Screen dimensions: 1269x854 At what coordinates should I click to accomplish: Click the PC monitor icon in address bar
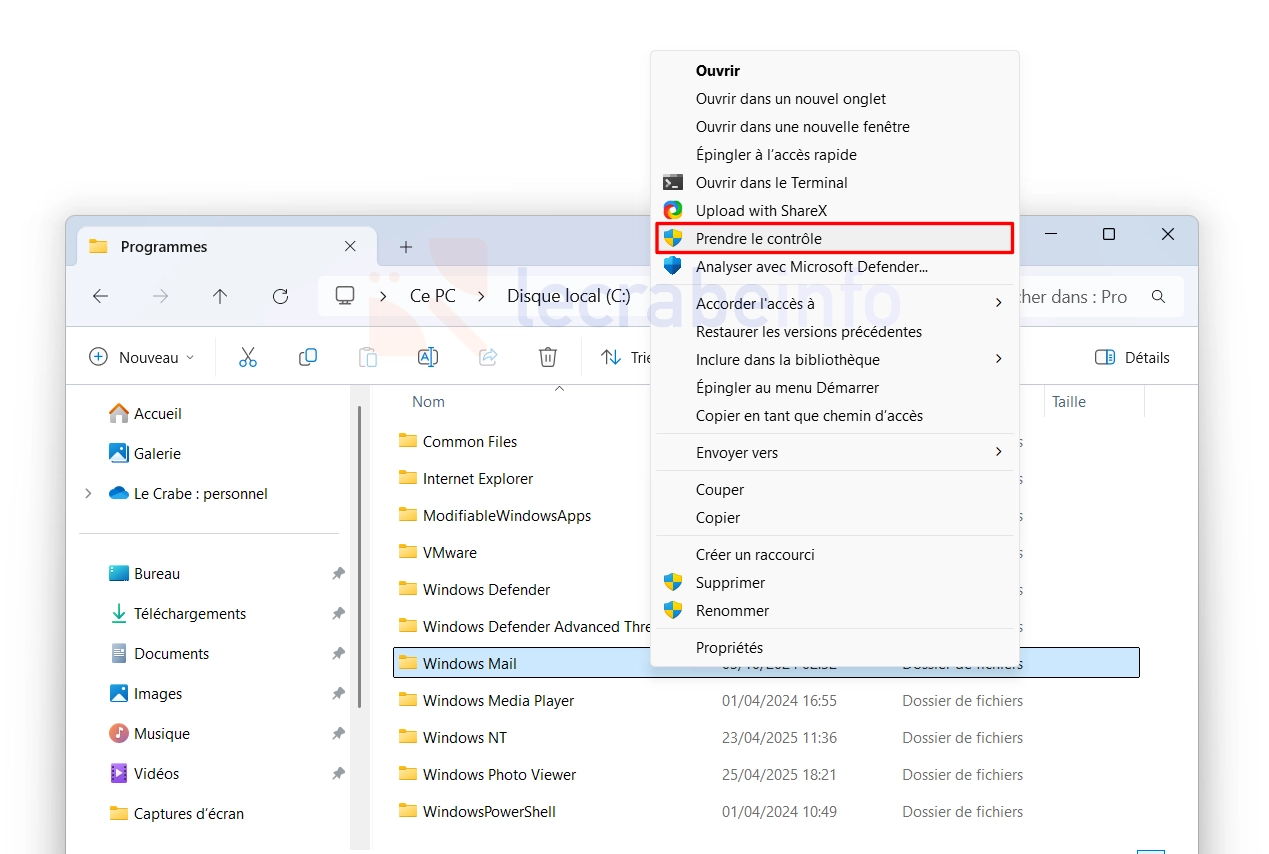pyautogui.click(x=345, y=296)
